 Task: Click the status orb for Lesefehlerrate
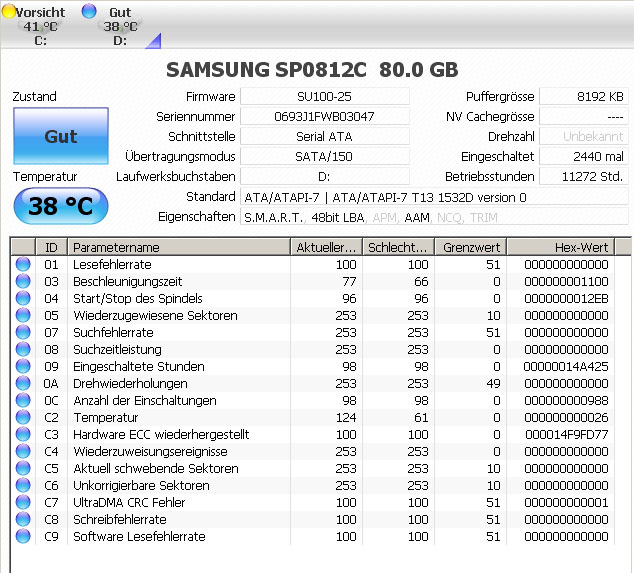(x=23, y=264)
